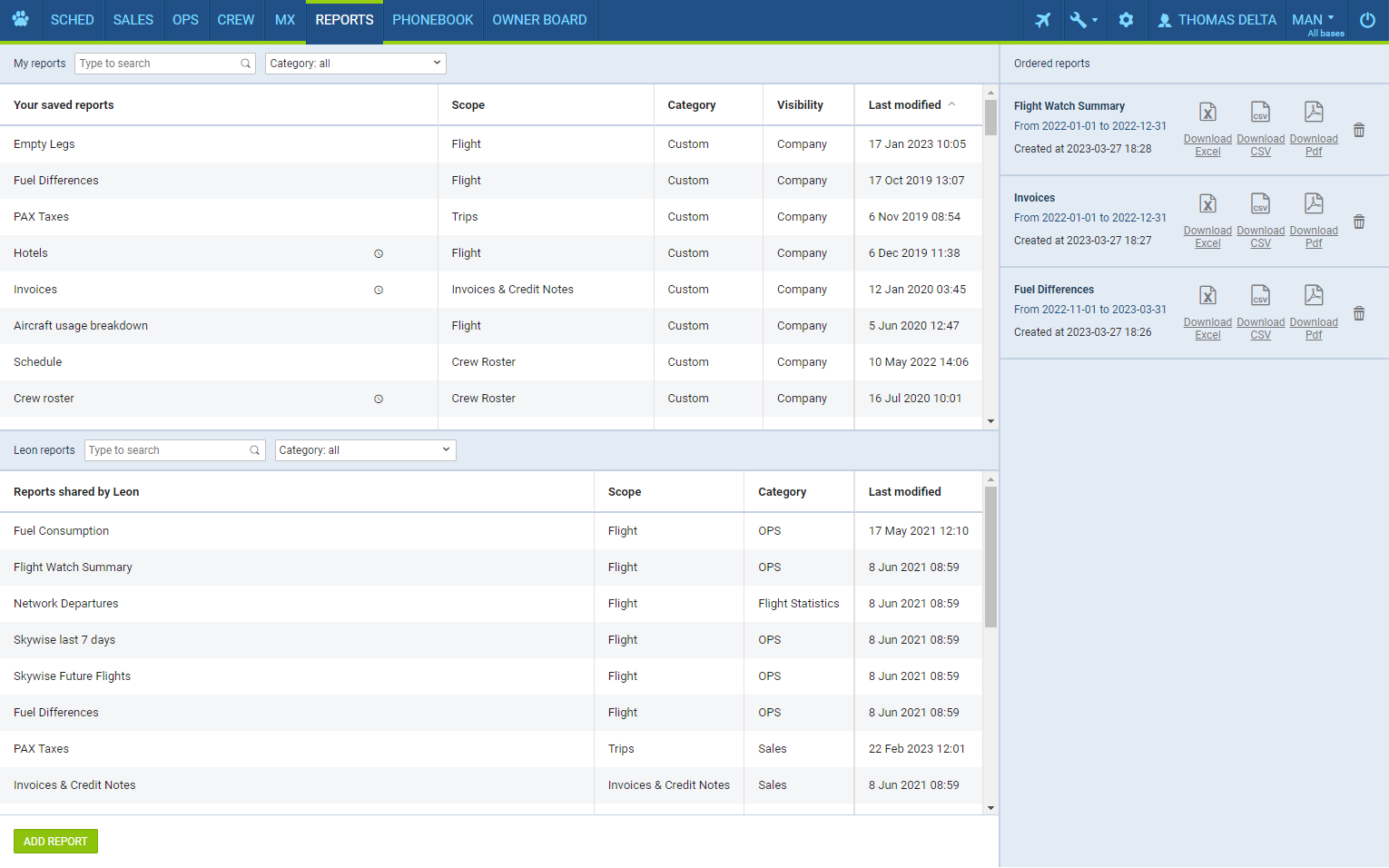
Task: Click the clock icon on the Hotels row
Action: click(379, 254)
